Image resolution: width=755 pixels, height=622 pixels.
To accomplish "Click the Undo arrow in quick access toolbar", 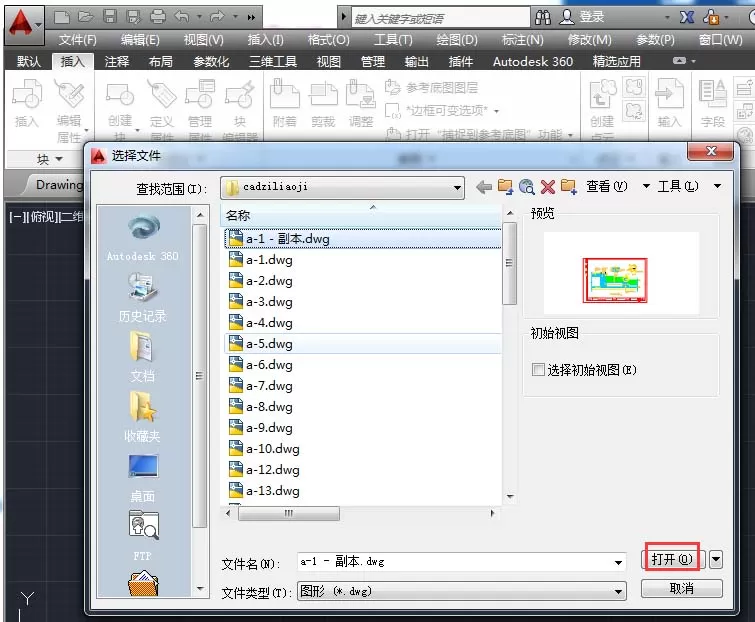I will [x=182, y=17].
